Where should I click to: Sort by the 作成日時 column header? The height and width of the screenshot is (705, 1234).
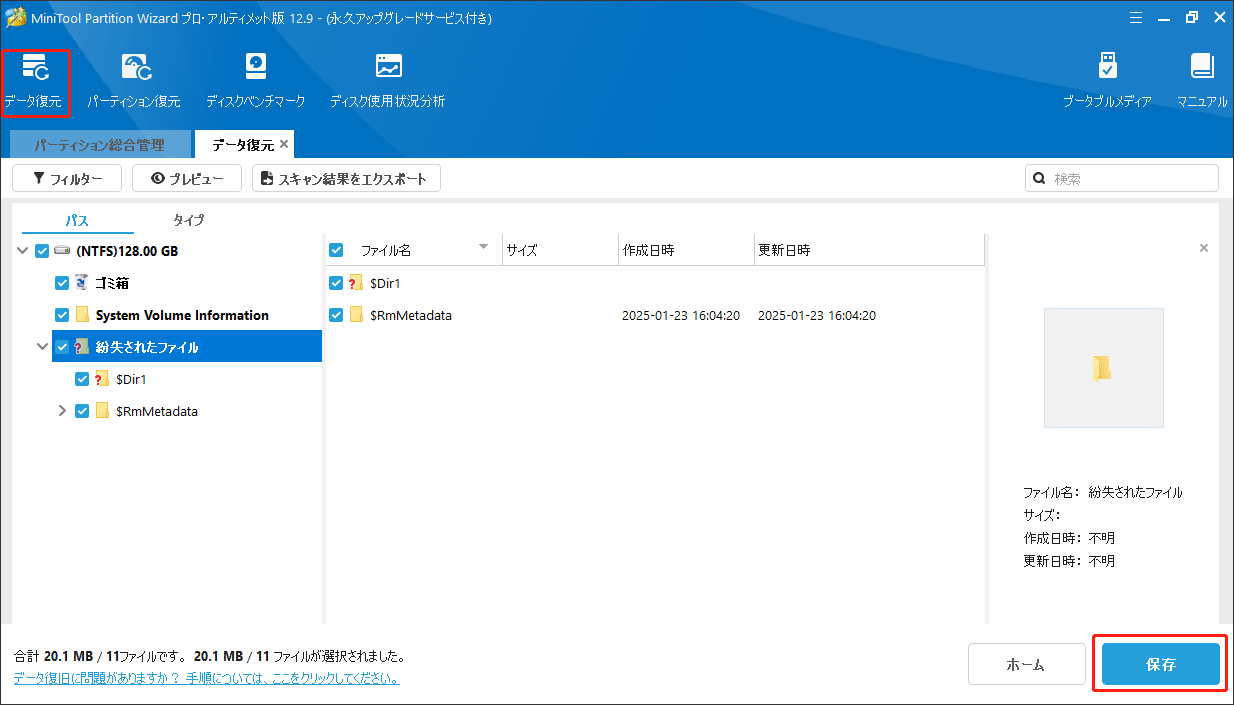pyautogui.click(x=686, y=250)
